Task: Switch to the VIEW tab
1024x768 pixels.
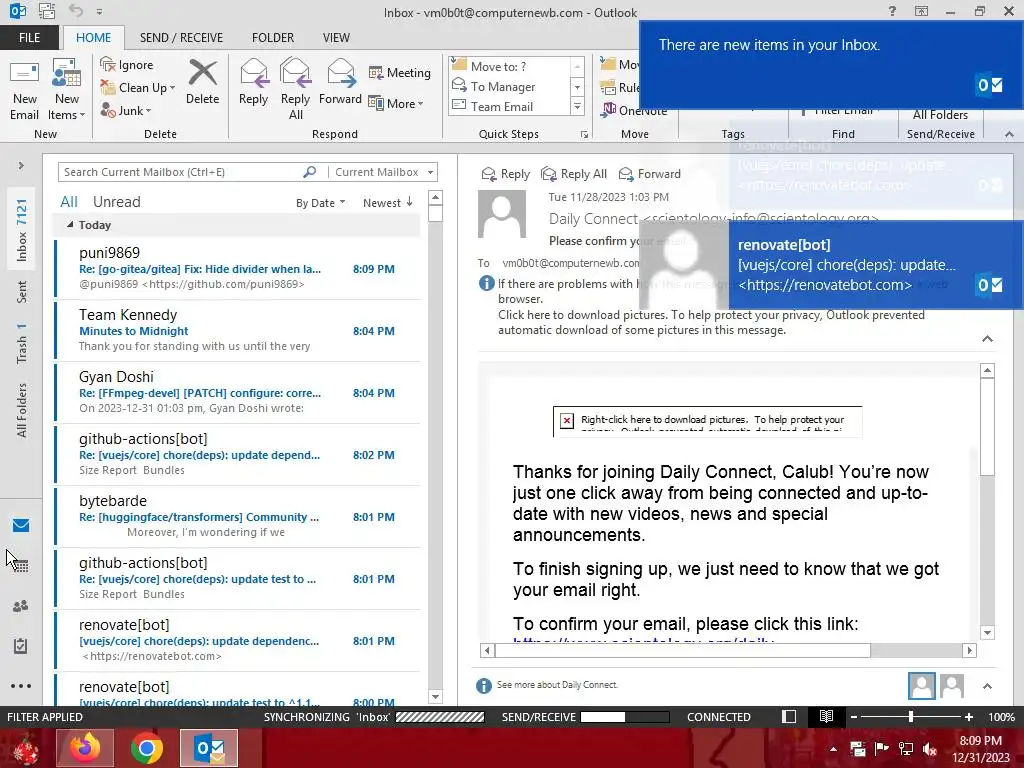Action: coord(336,38)
